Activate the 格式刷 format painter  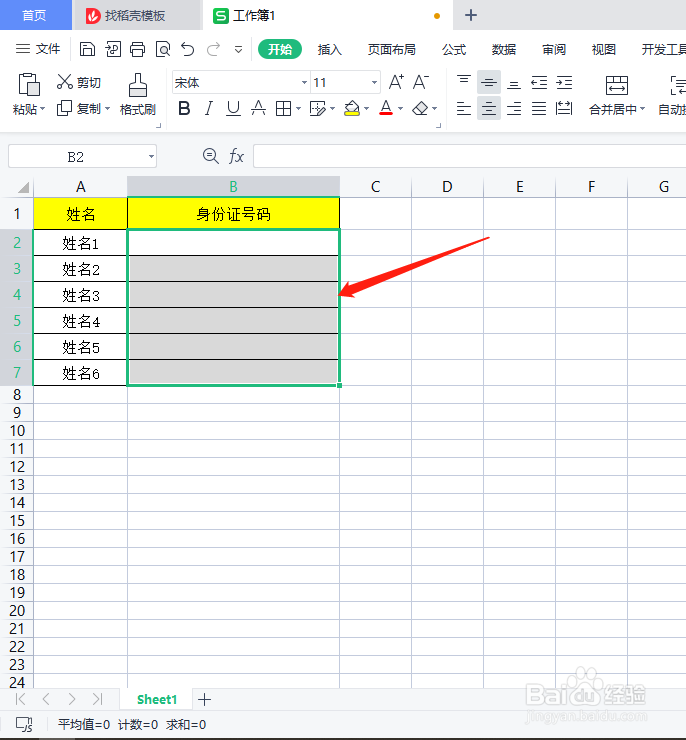138,95
